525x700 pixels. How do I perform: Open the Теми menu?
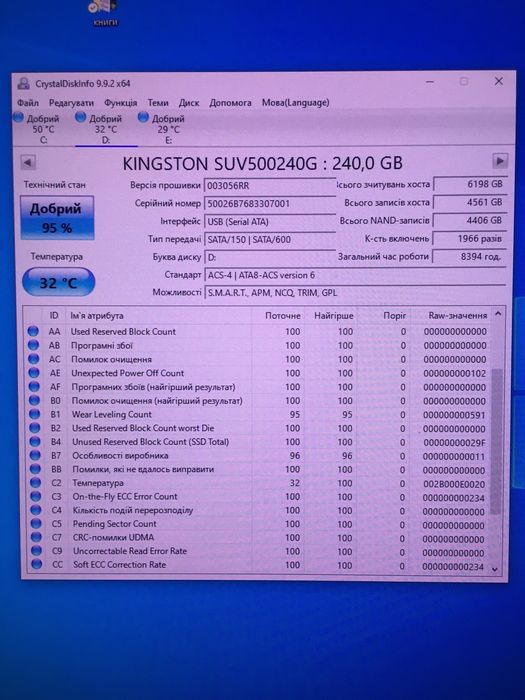158,103
